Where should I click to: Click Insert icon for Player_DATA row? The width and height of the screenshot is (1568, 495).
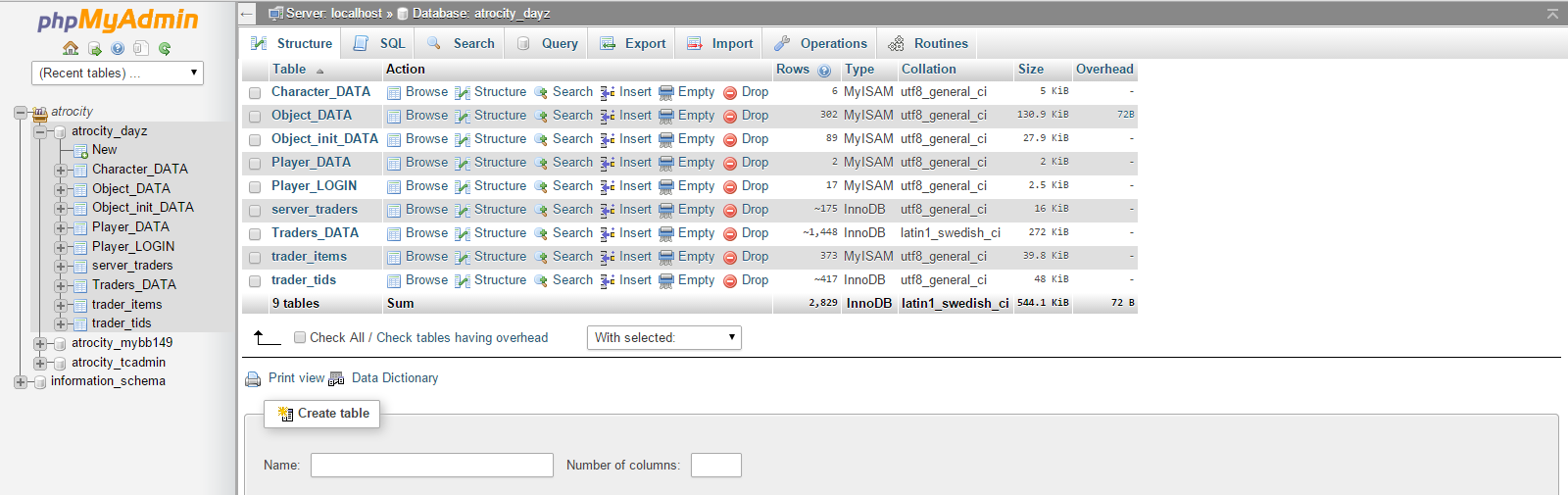click(608, 164)
